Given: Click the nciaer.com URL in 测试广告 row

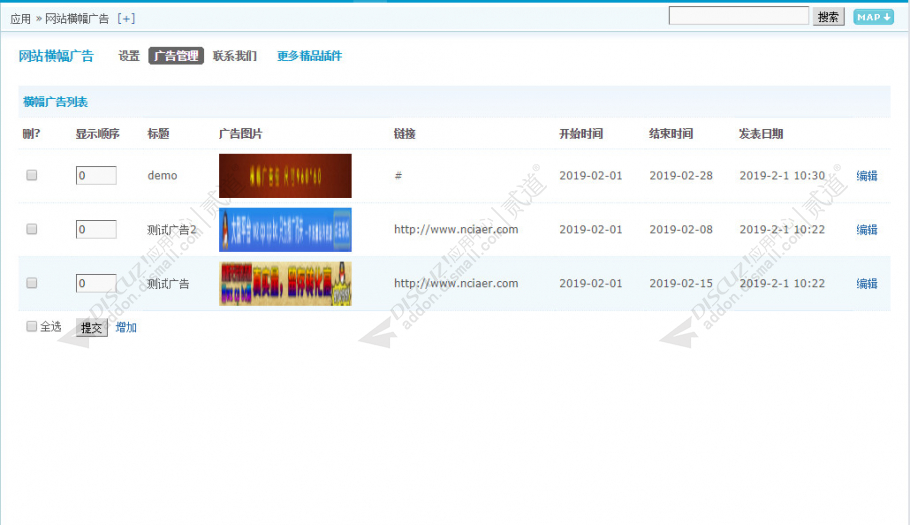Looking at the screenshot, I should click(x=456, y=283).
